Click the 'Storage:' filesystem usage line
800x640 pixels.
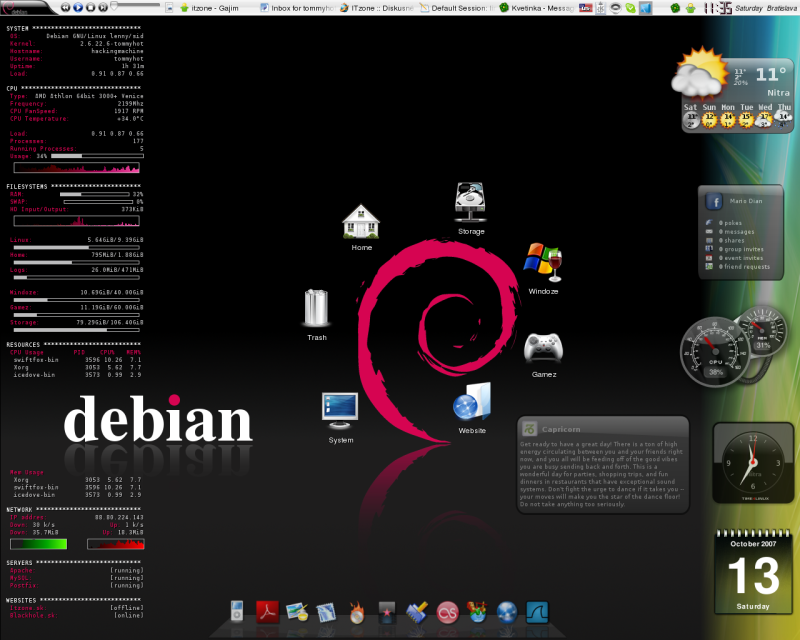click(x=77, y=323)
